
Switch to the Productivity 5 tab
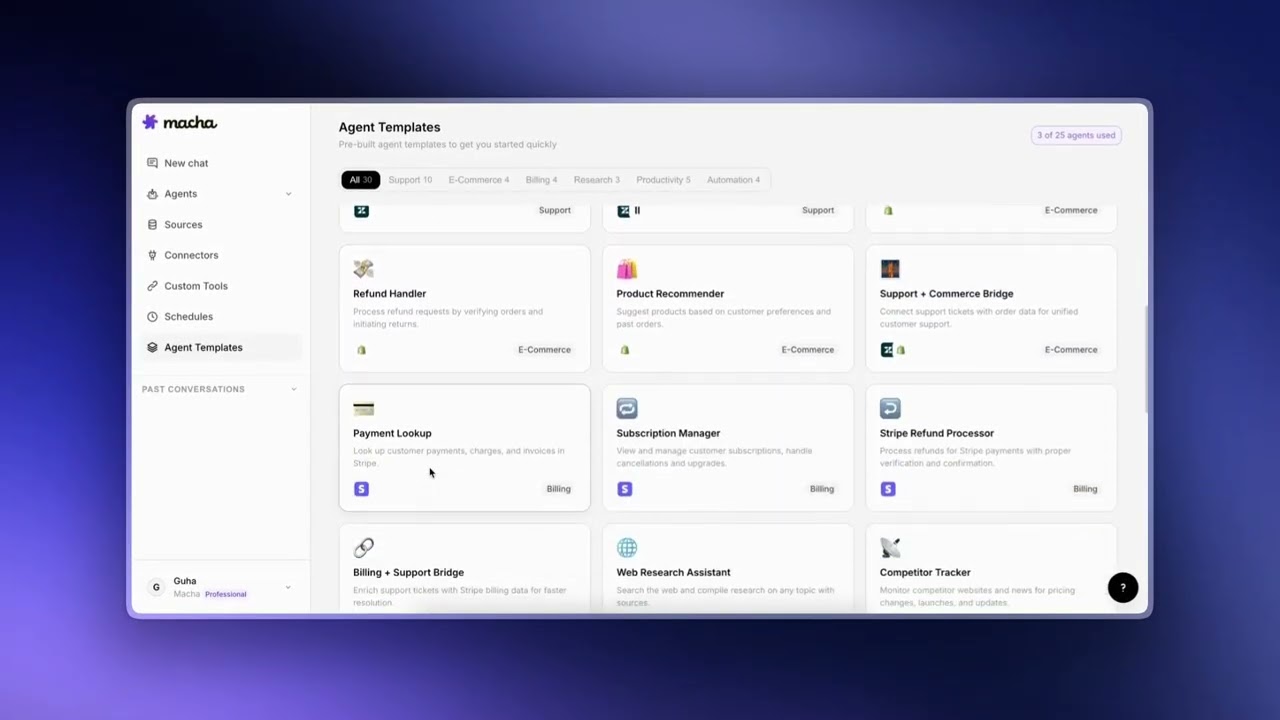click(x=663, y=180)
